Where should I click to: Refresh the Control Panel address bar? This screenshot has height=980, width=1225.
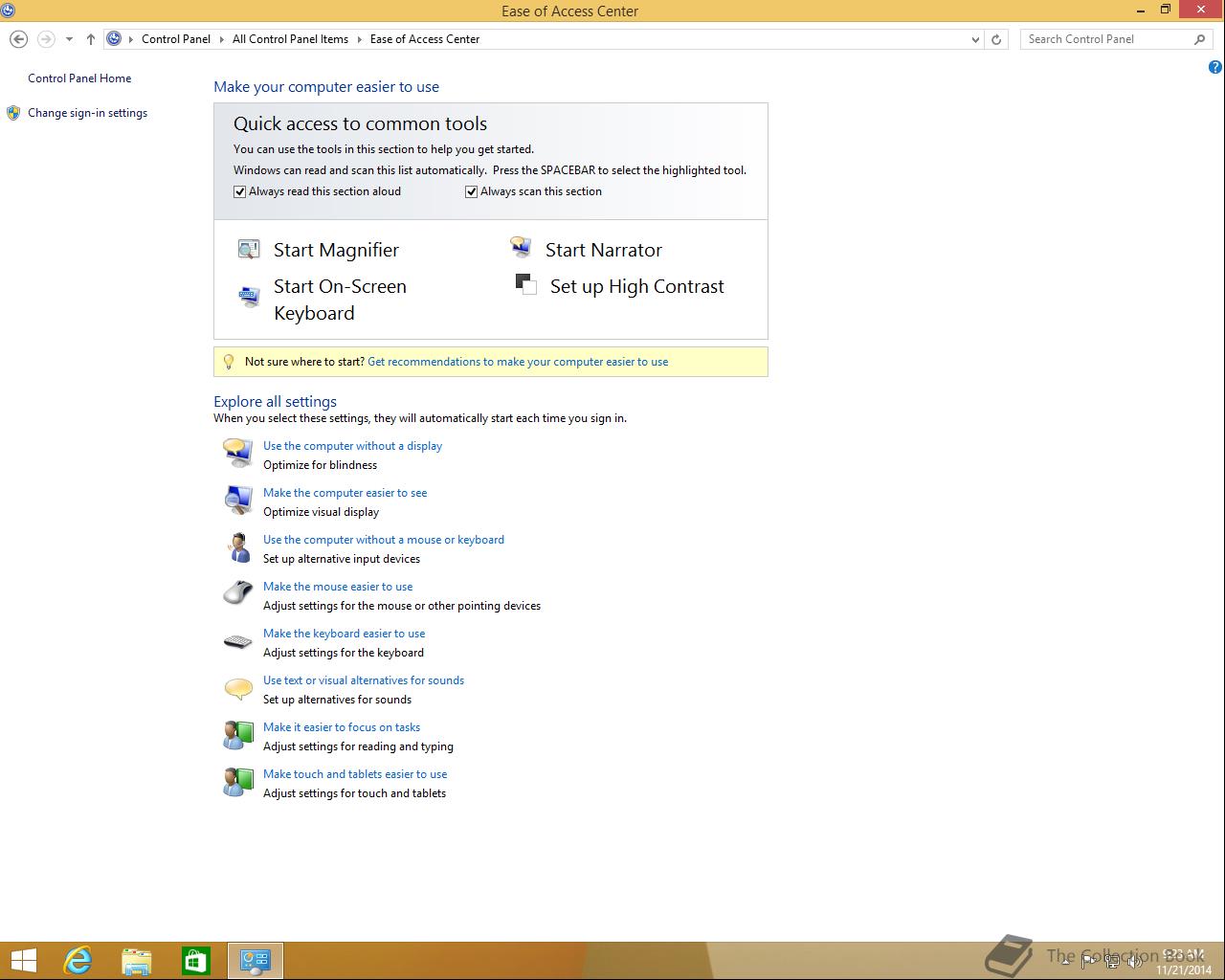996,39
